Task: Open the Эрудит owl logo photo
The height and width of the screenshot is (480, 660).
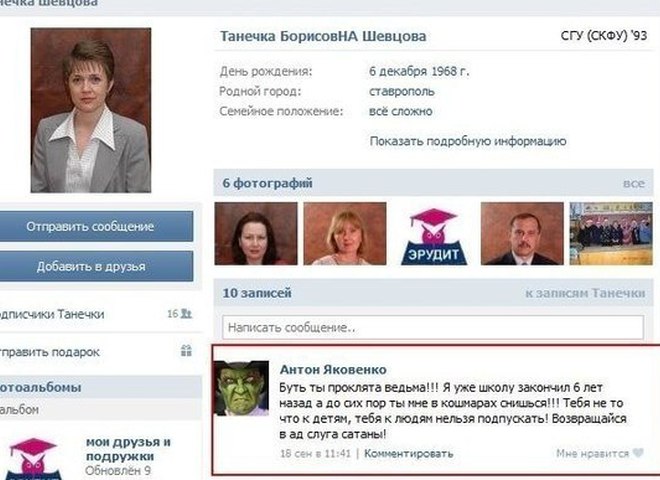Action: click(434, 236)
